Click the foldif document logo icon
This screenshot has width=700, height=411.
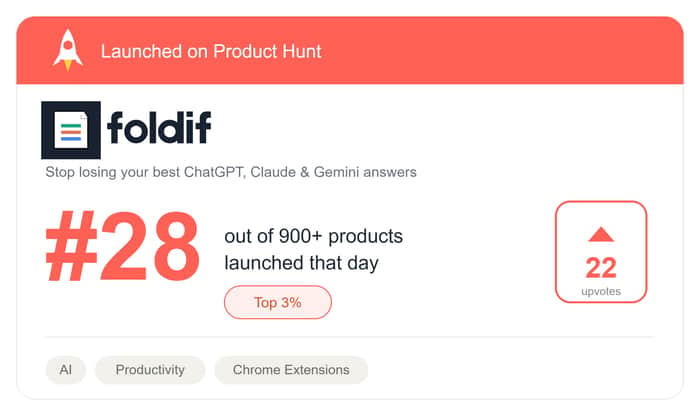71,130
